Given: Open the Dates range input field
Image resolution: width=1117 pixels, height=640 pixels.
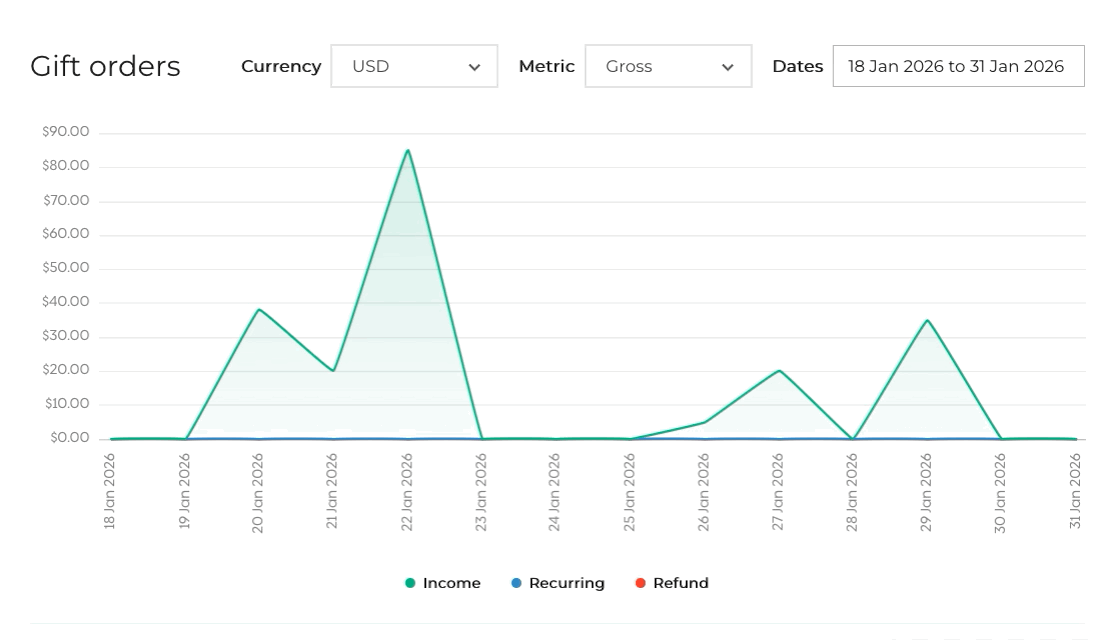Looking at the screenshot, I should 957,66.
